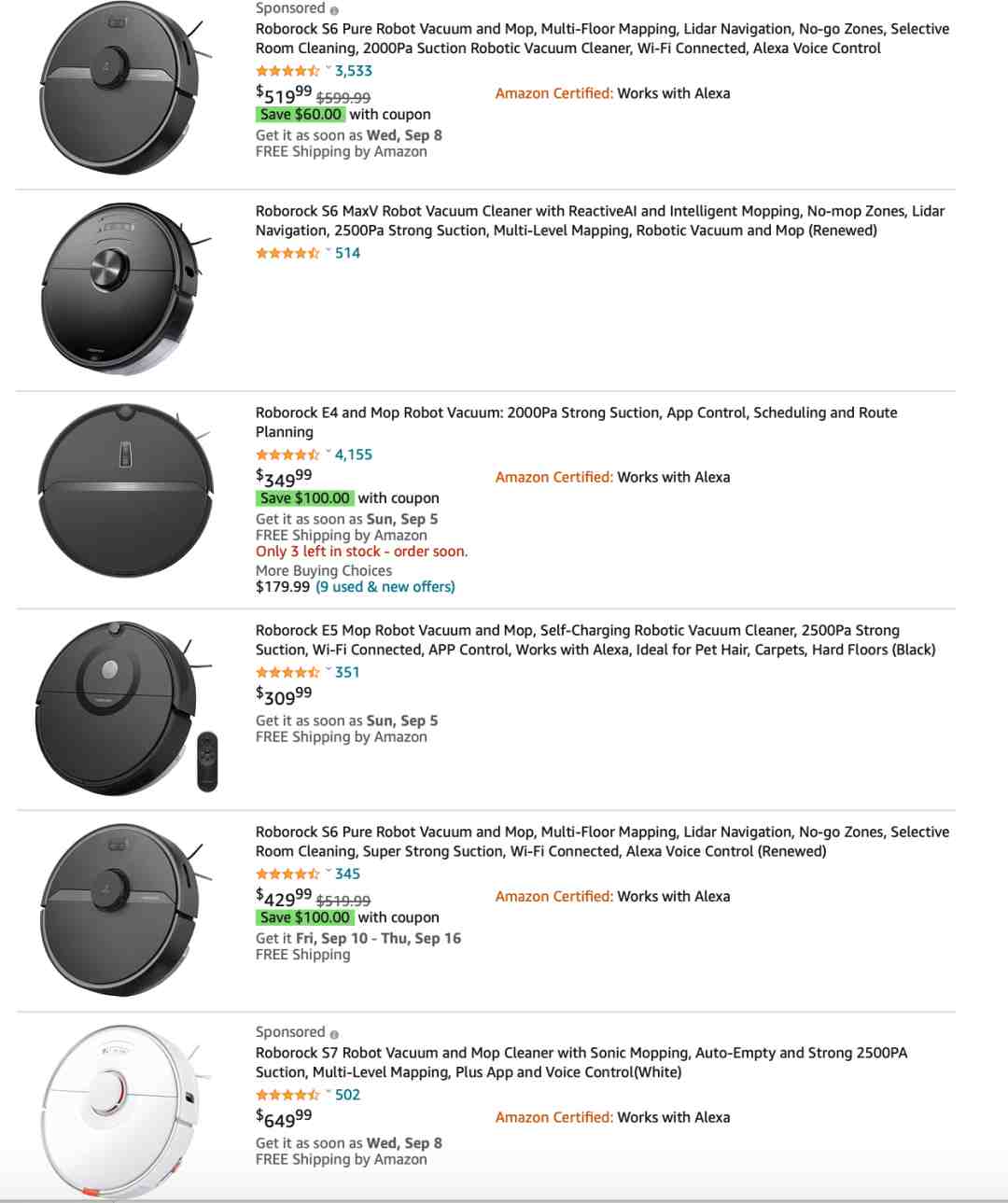
Task: Expand rating dropdown arrow next to 4,155
Action: tap(328, 454)
